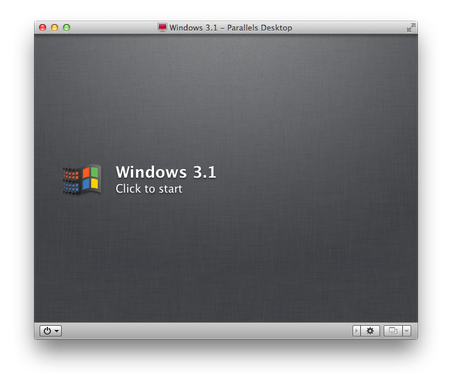Click the Windows 3.1 flag logo
452x387 pixels.
tap(82, 179)
